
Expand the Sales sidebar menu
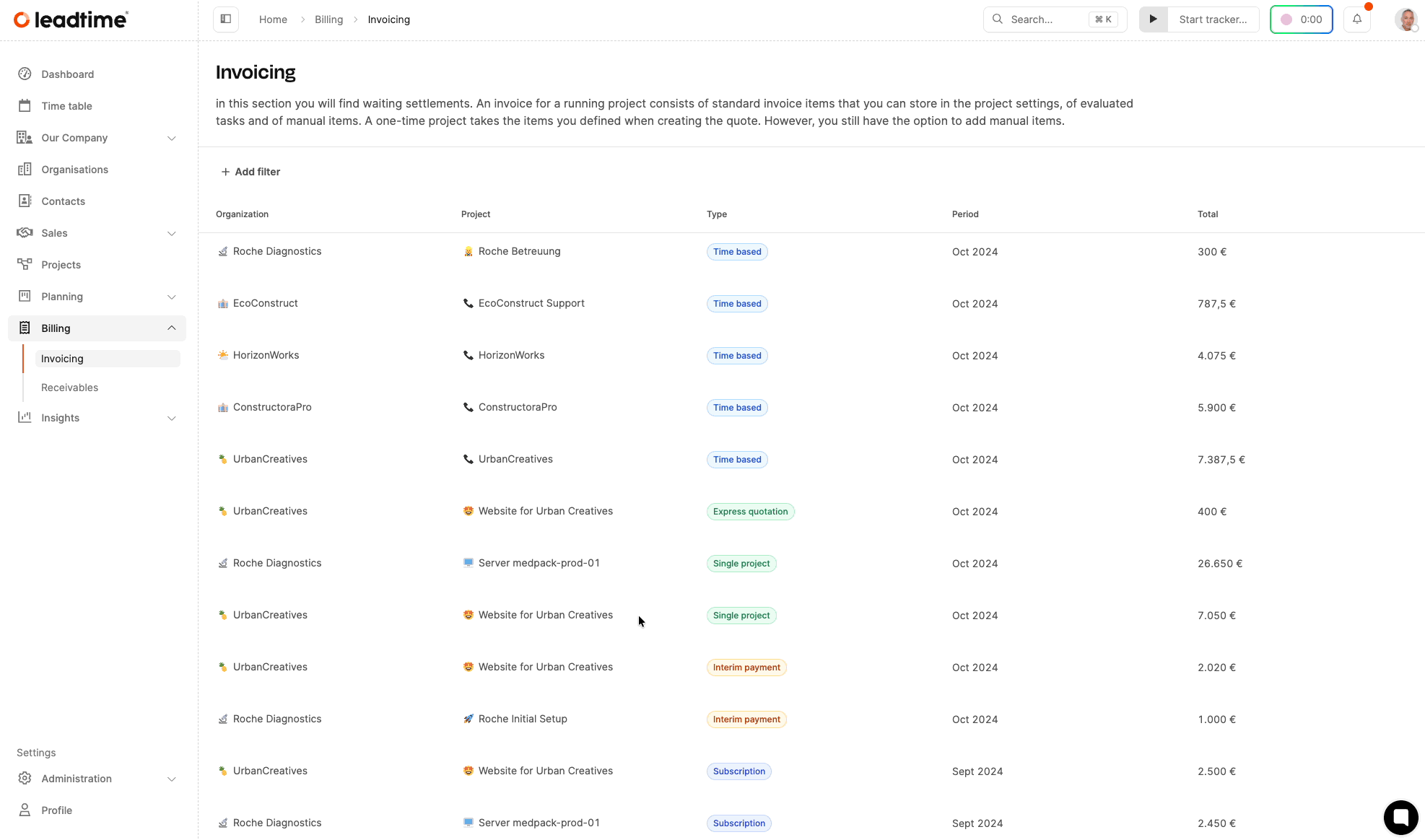point(171,233)
